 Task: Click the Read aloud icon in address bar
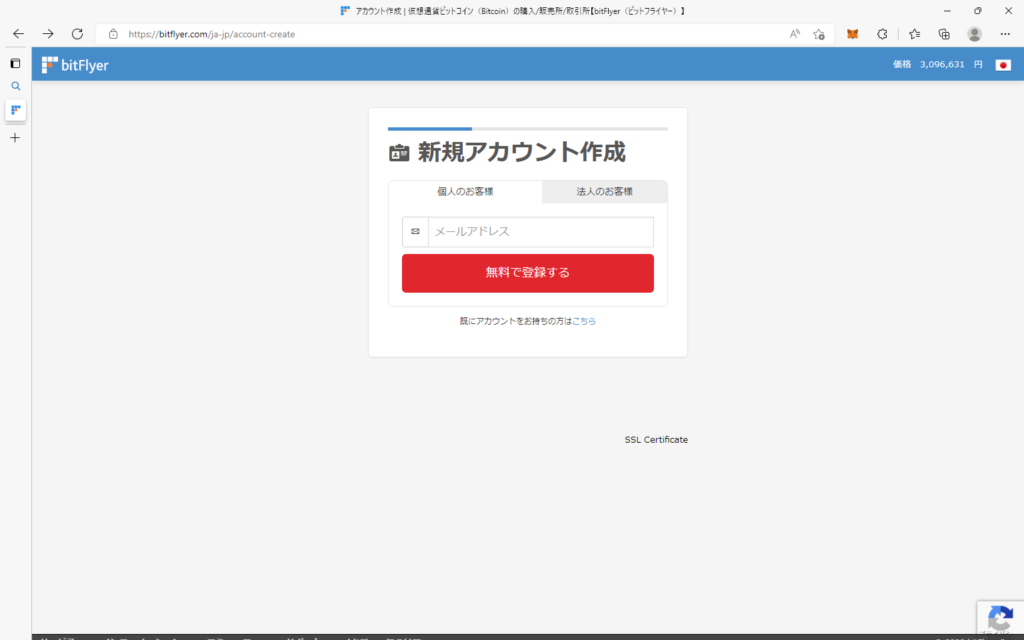pyautogui.click(x=795, y=34)
